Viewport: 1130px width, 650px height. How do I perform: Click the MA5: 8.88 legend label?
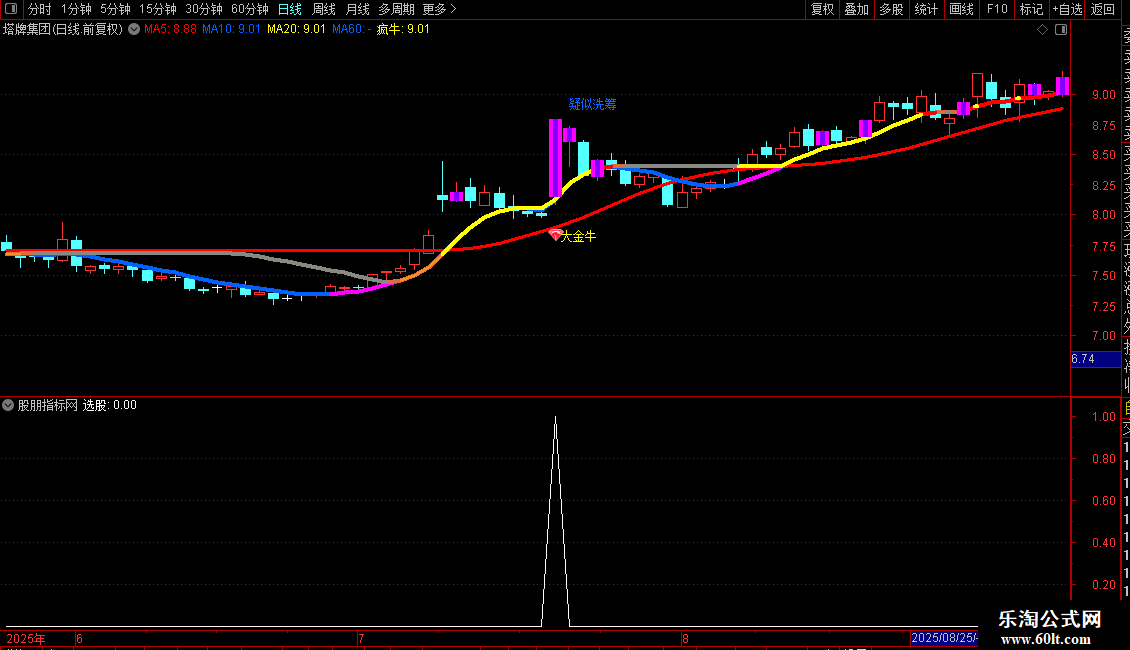click(170, 29)
